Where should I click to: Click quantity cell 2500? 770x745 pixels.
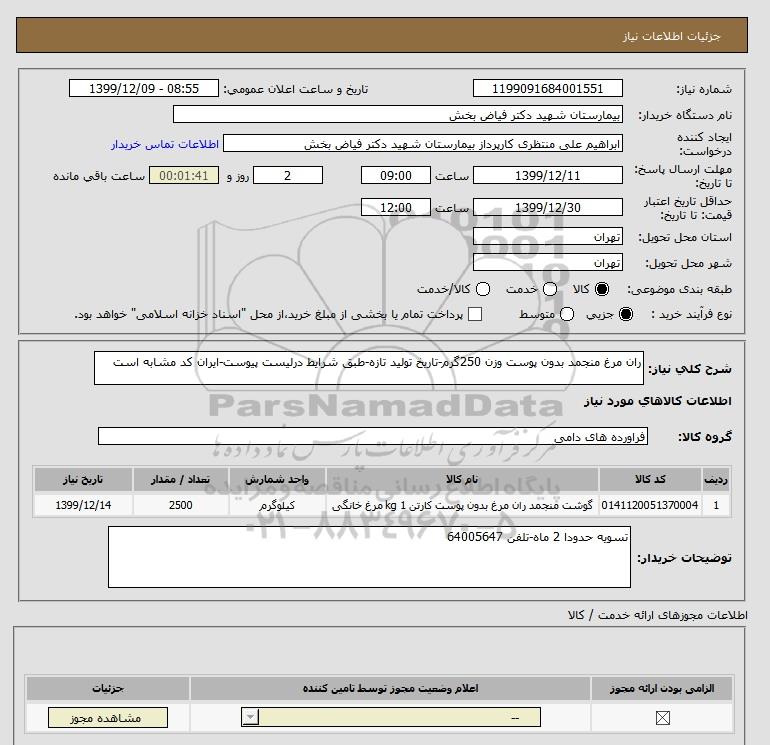pyautogui.click(x=180, y=505)
